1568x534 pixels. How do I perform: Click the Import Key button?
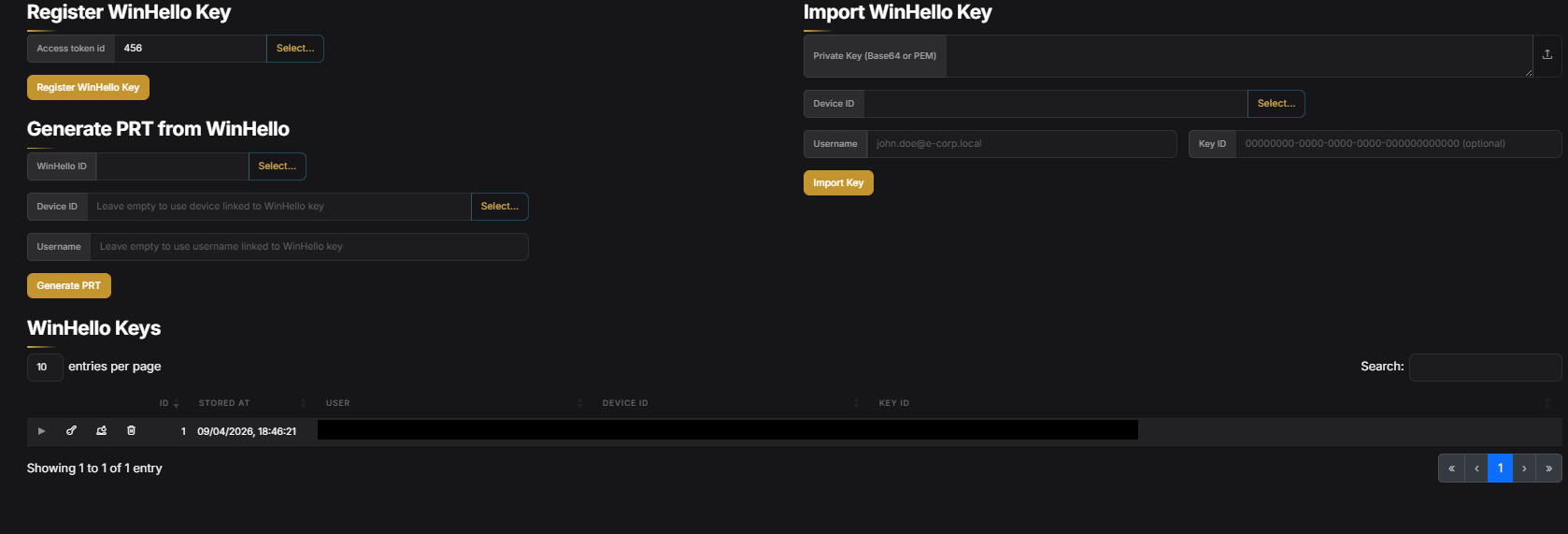pyautogui.click(x=838, y=183)
